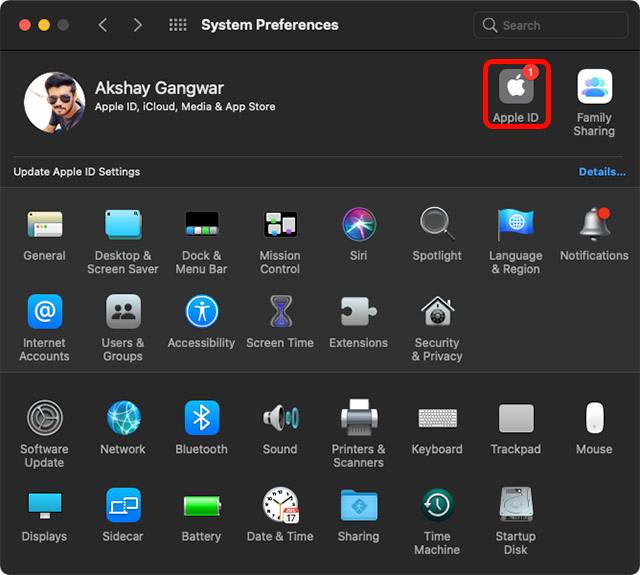Minimize the System Preferences window
The image size is (640, 575).
[x=44, y=25]
